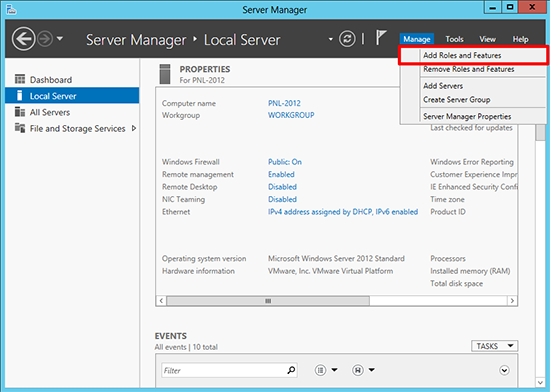Screen dimensions: 550x392
Task: Click the Server Manager title bar icon
Action: (11, 9)
